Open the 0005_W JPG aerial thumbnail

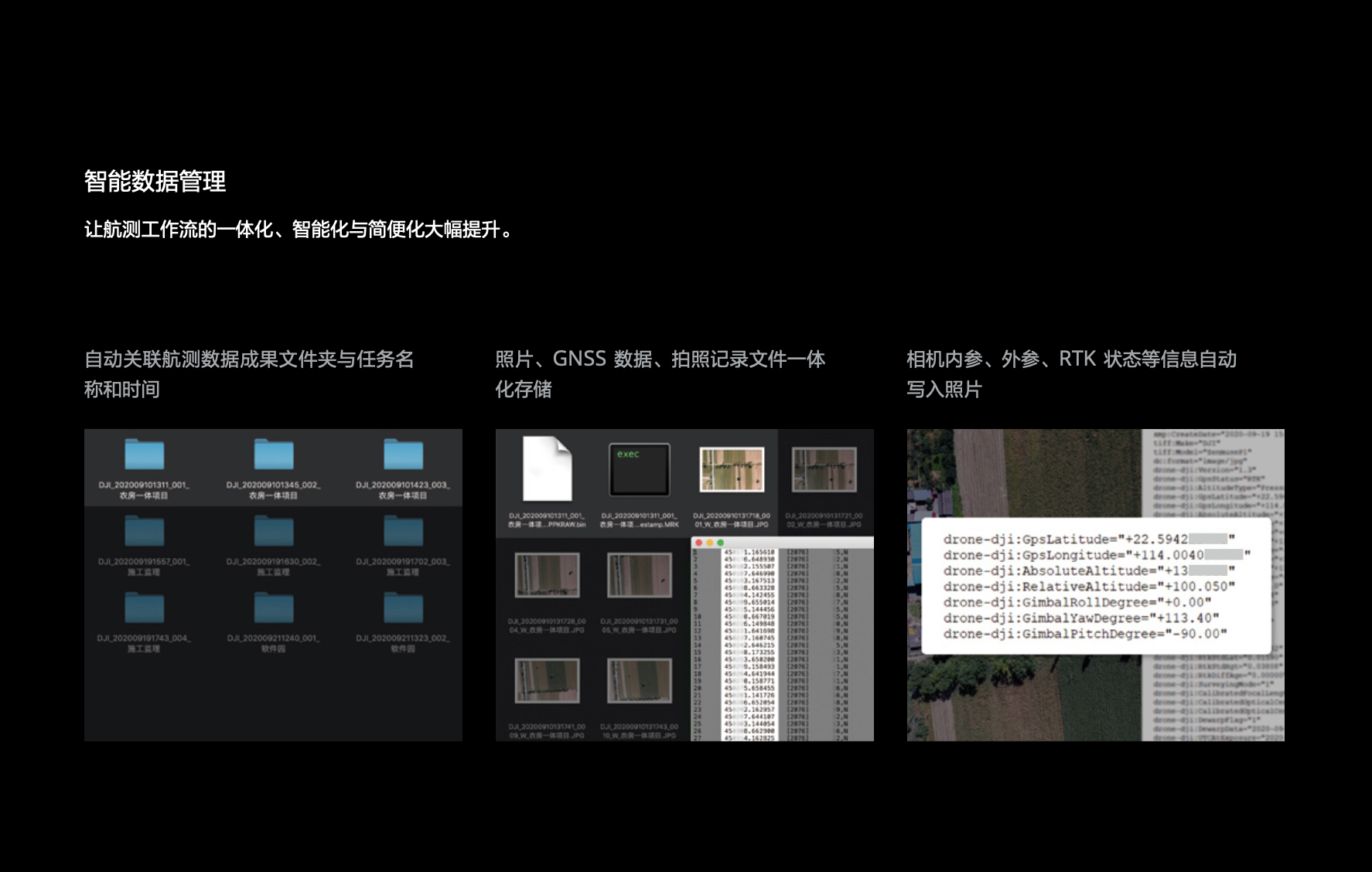(639, 574)
